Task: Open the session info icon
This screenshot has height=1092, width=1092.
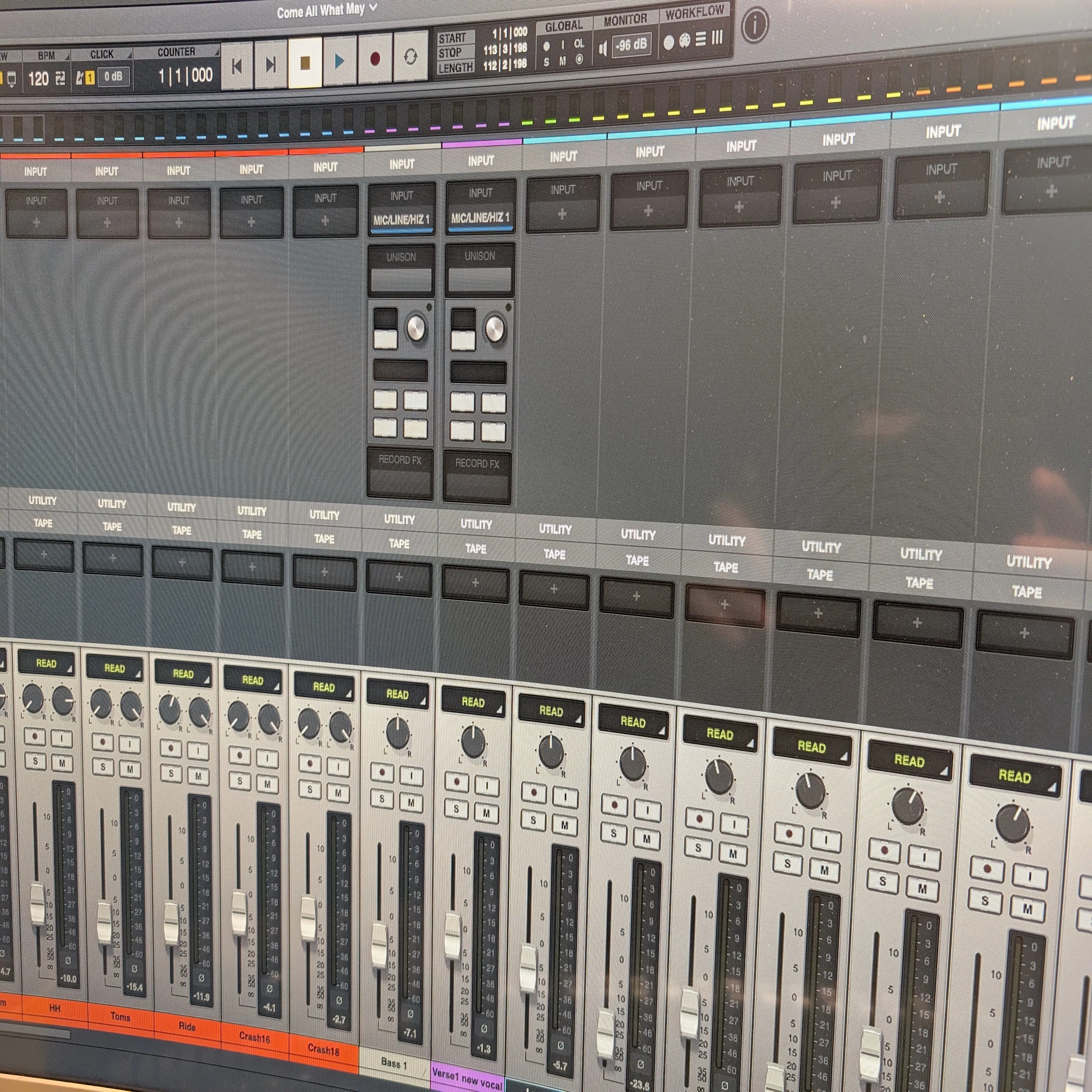Action: click(755, 24)
